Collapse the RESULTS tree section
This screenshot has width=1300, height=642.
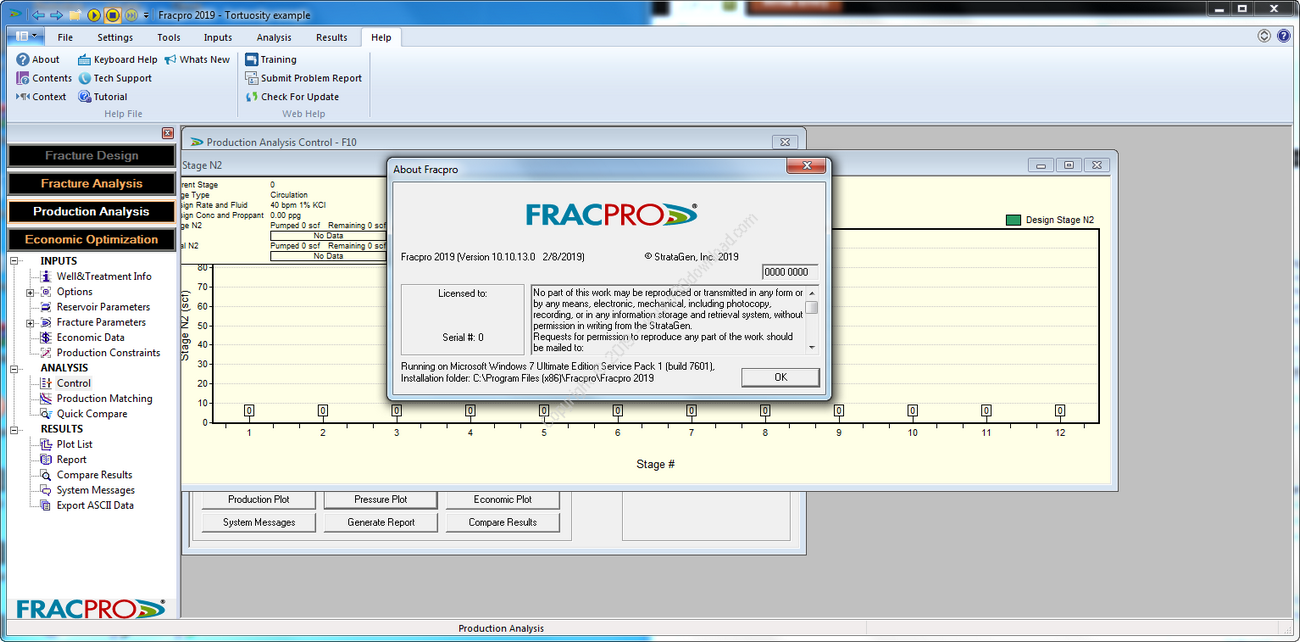click(15, 429)
